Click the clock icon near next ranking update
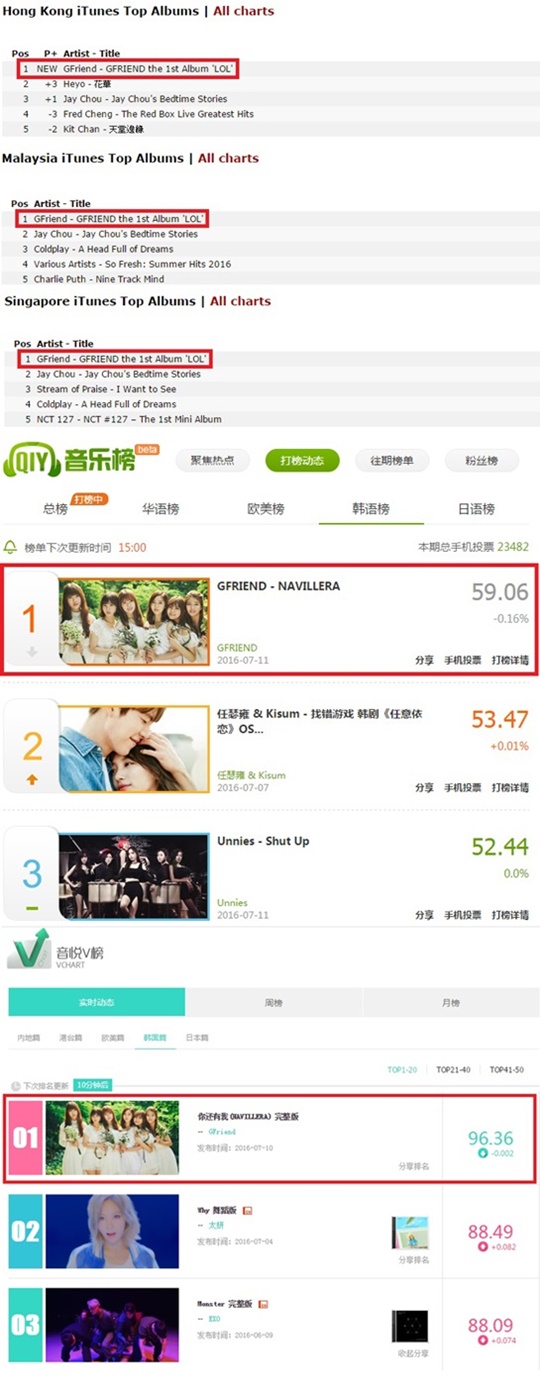This screenshot has width=540, height=1381. point(15,1085)
